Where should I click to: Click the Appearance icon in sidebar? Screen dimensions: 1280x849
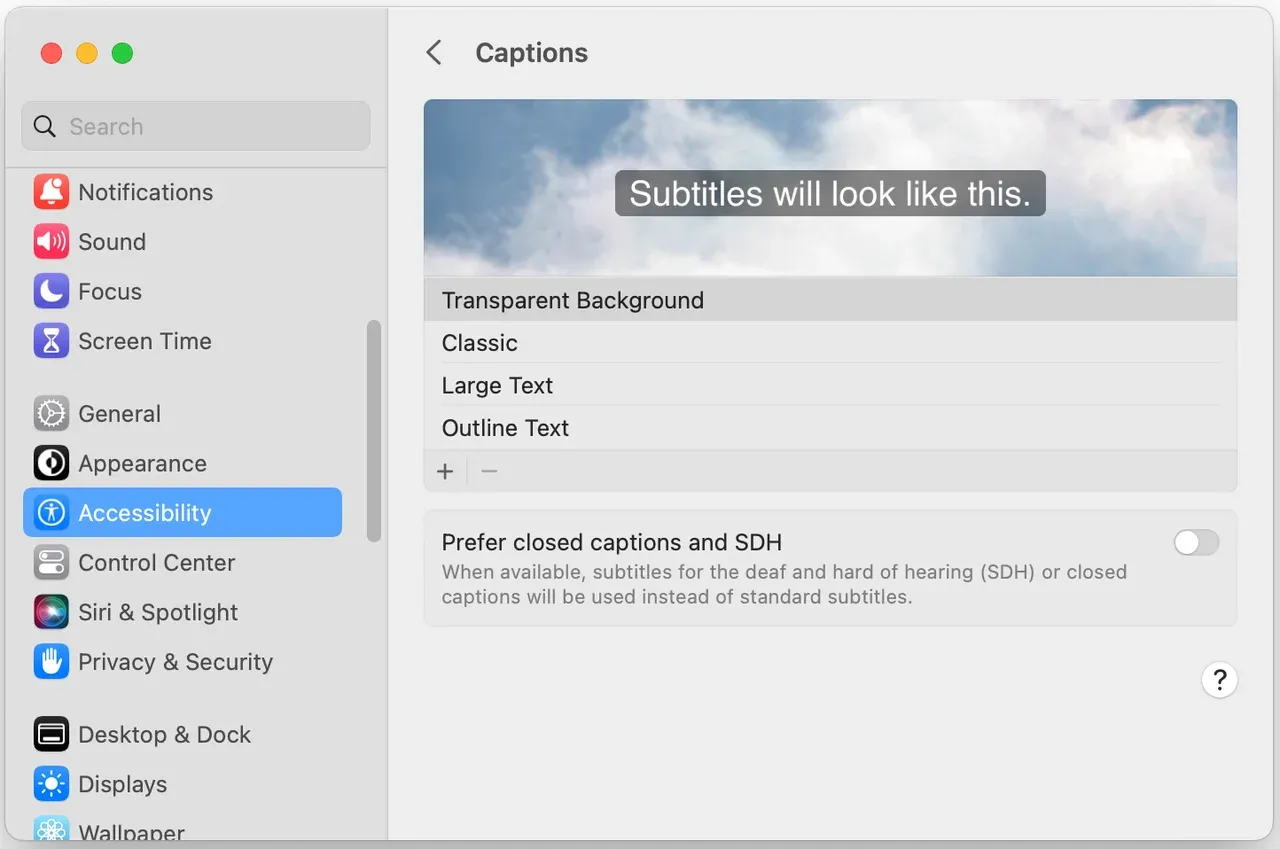coord(51,464)
